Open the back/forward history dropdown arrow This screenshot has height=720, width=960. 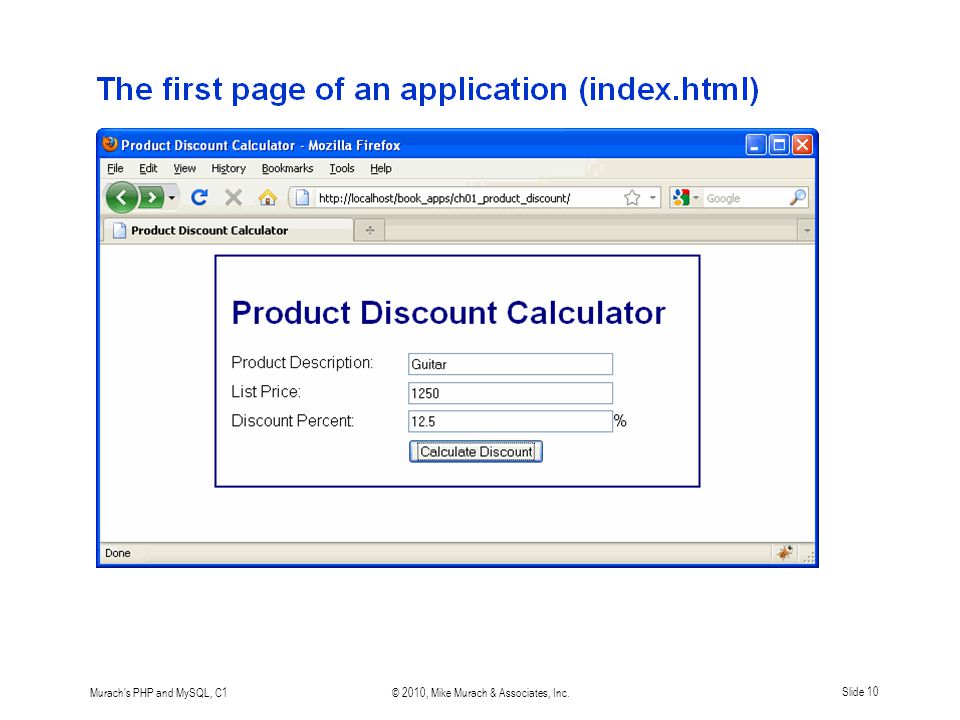(x=172, y=198)
